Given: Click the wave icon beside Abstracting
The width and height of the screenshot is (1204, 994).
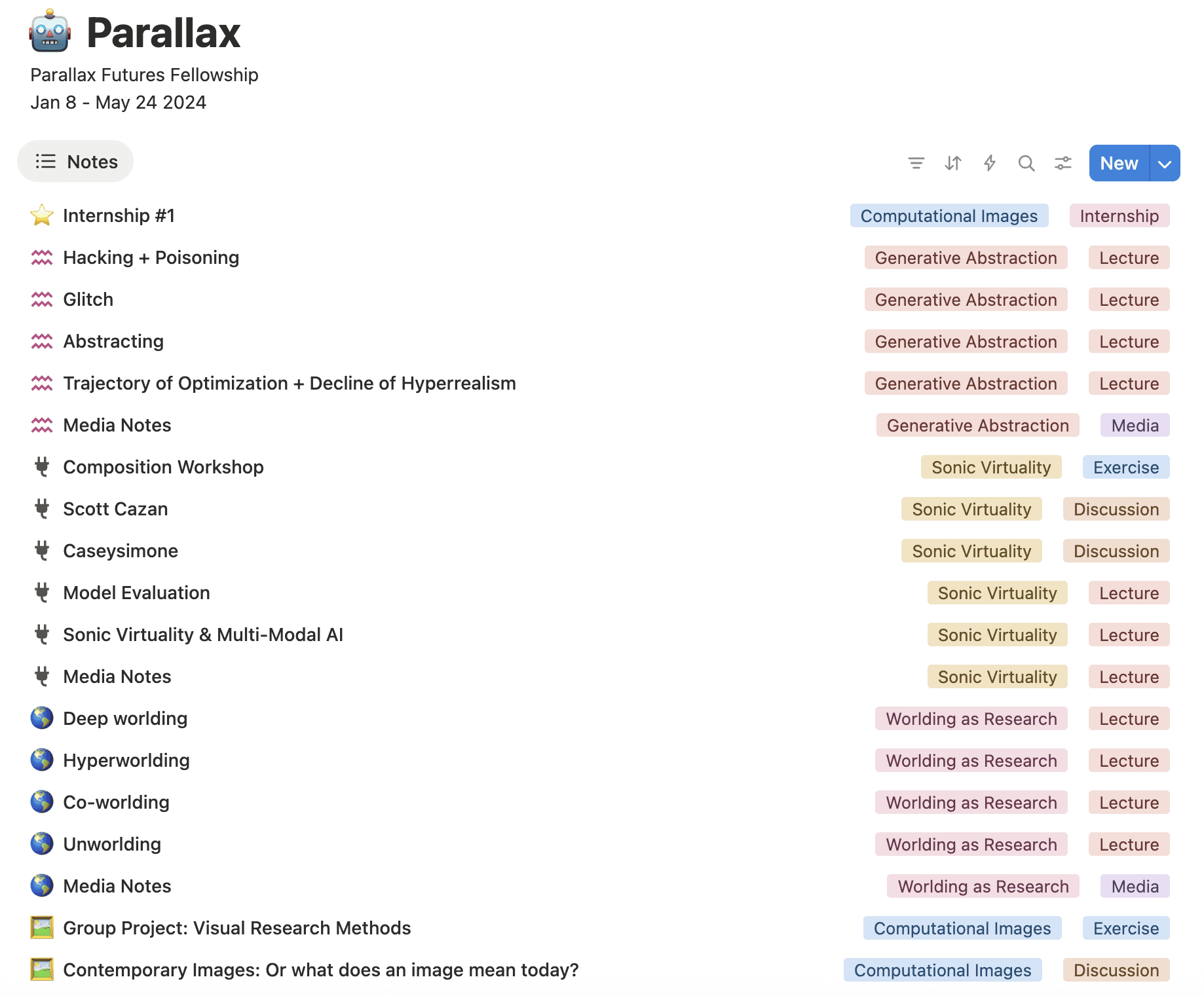Looking at the screenshot, I should (x=42, y=341).
